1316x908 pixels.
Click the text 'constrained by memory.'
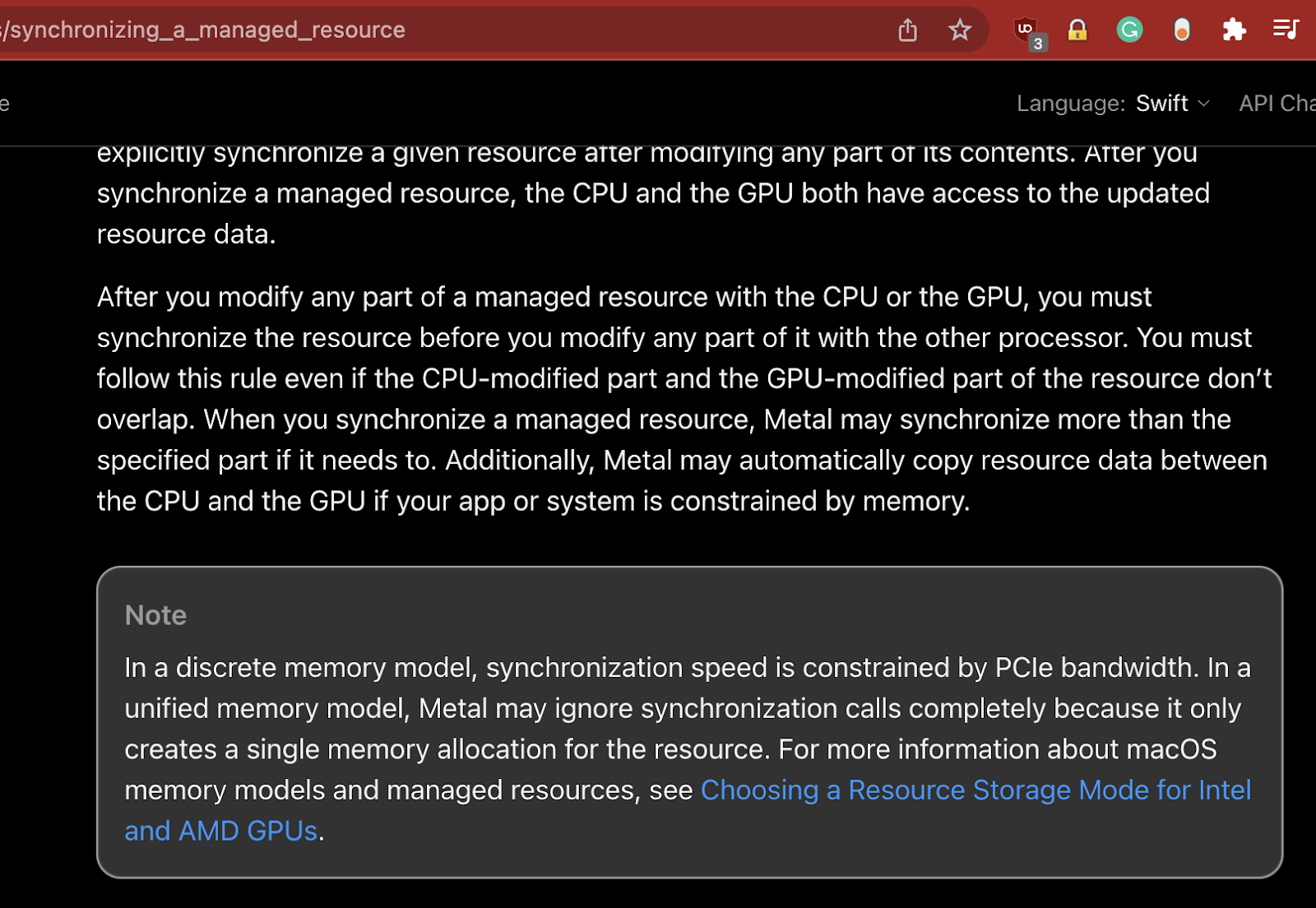(x=820, y=501)
